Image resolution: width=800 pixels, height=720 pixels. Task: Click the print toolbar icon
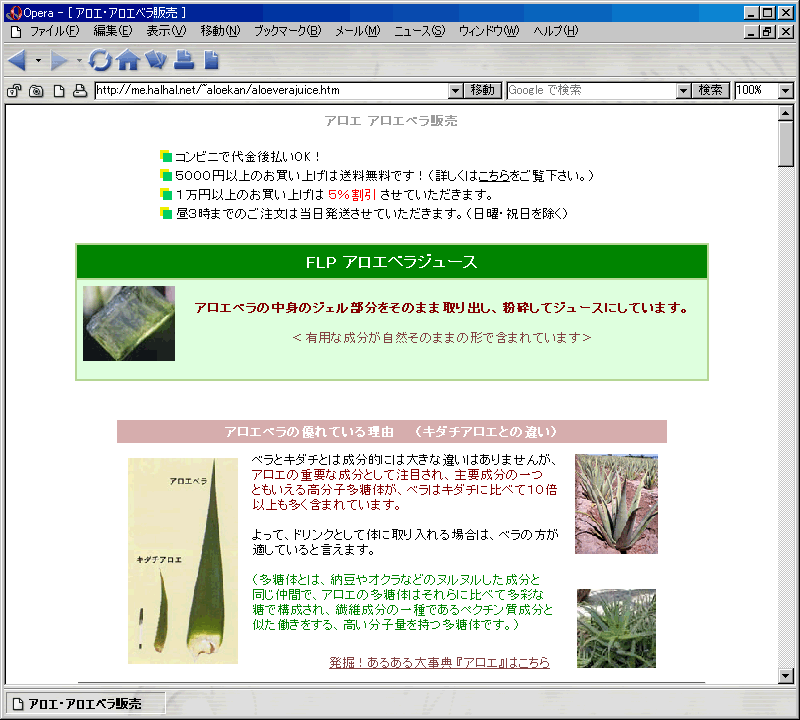pyautogui.click(x=184, y=60)
